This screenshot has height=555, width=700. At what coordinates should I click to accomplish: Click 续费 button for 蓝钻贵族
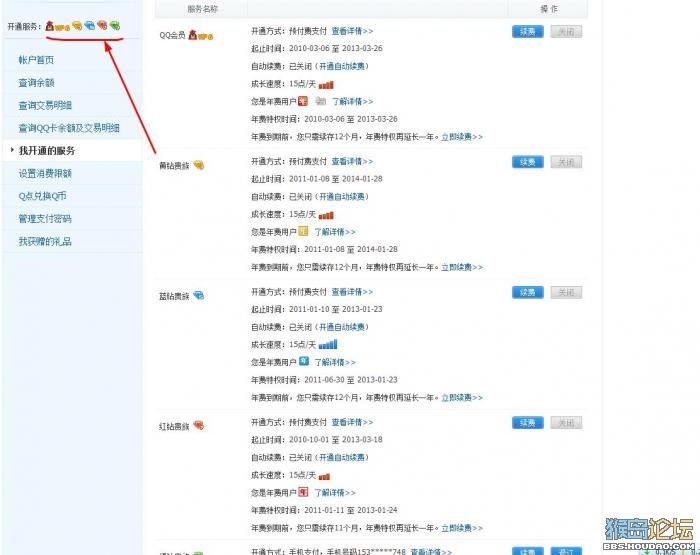[x=528, y=292]
